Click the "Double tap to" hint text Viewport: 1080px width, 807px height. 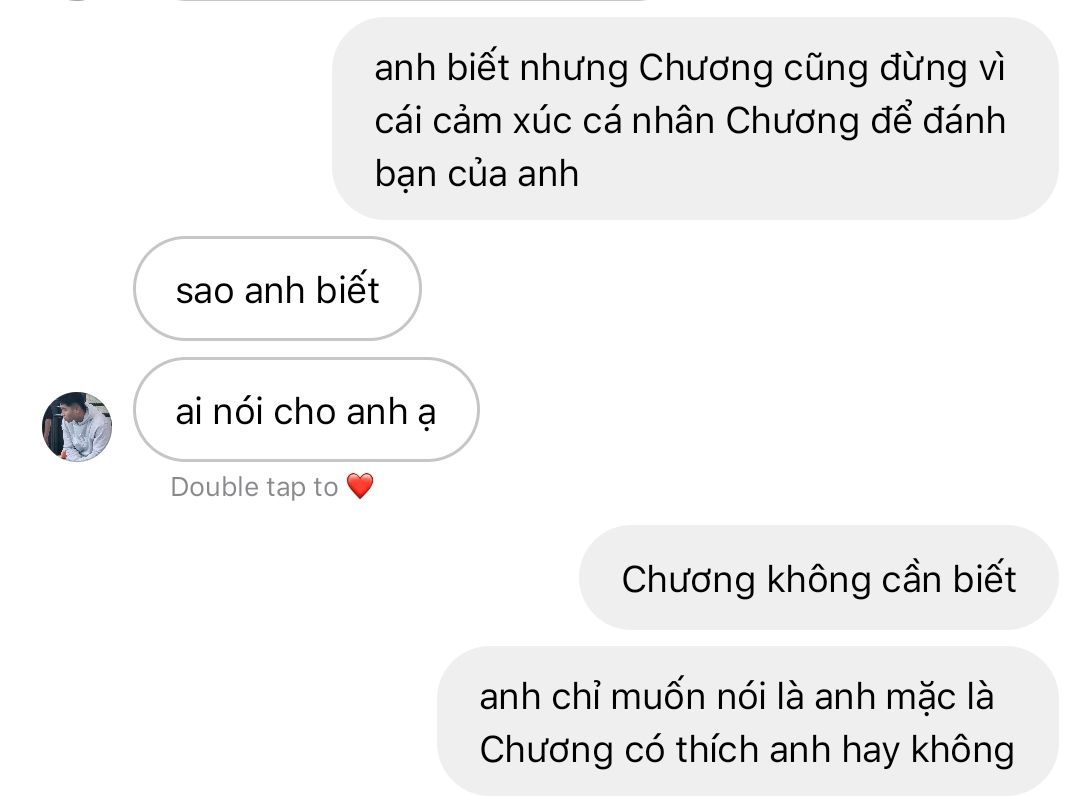point(254,487)
